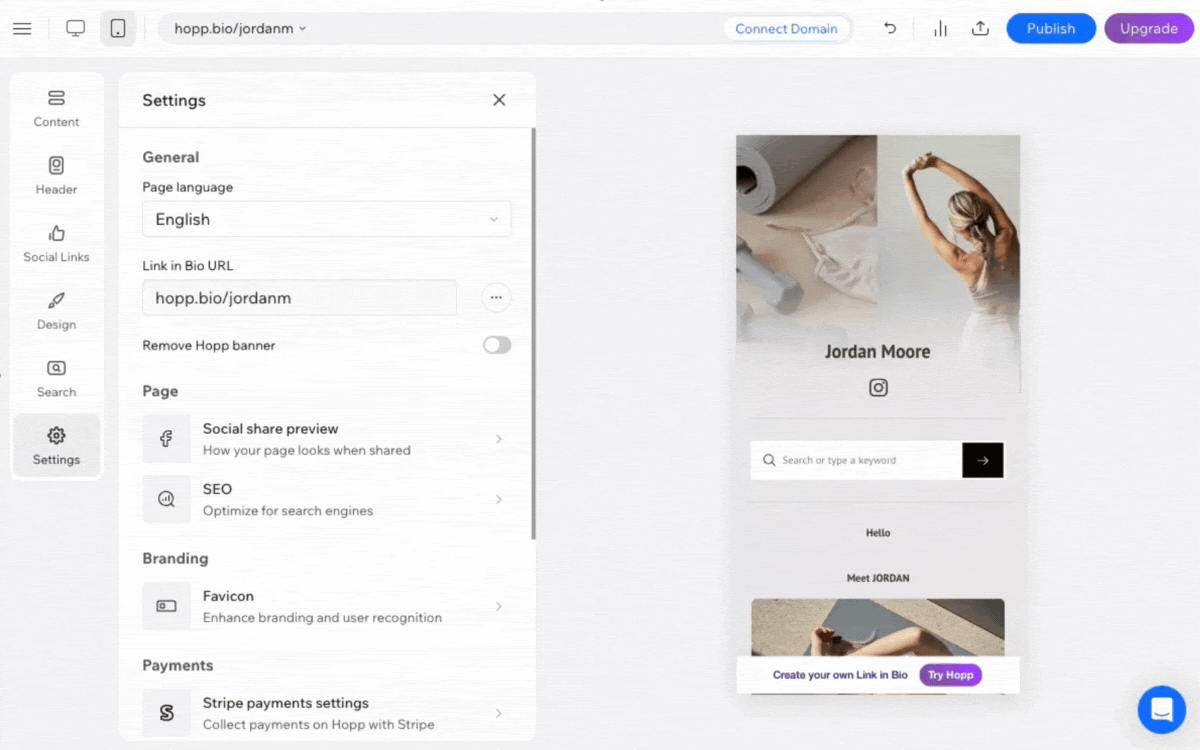Click the black arrow search button
This screenshot has height=750, width=1200.
pyautogui.click(x=983, y=460)
